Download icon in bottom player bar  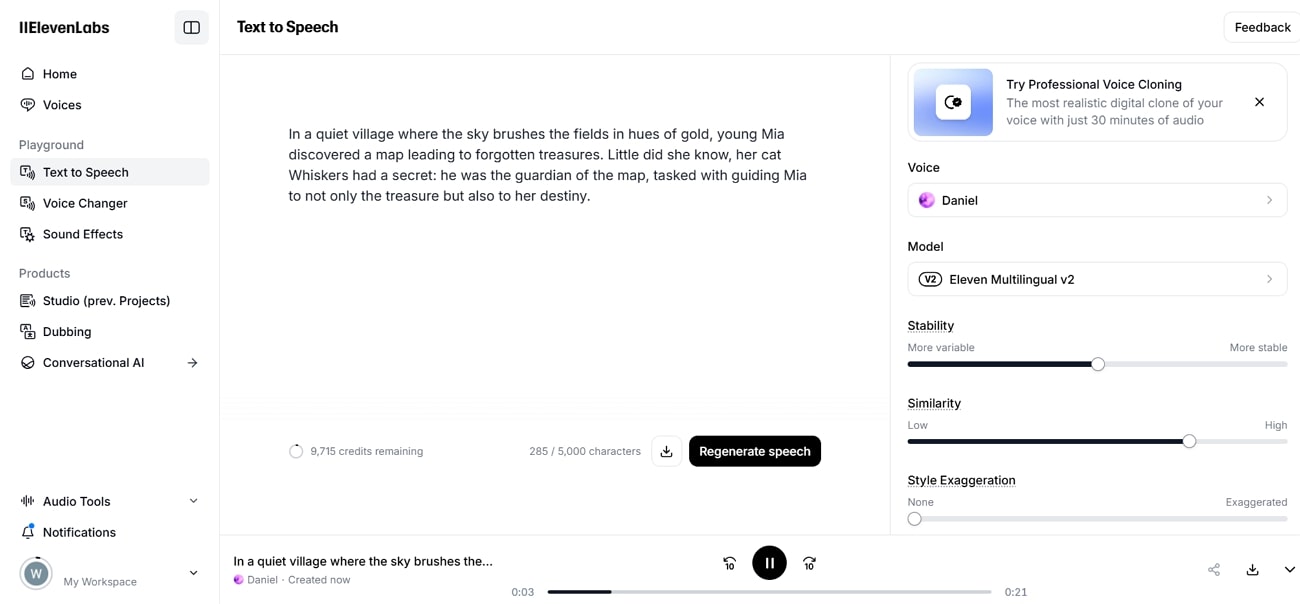coord(1252,569)
